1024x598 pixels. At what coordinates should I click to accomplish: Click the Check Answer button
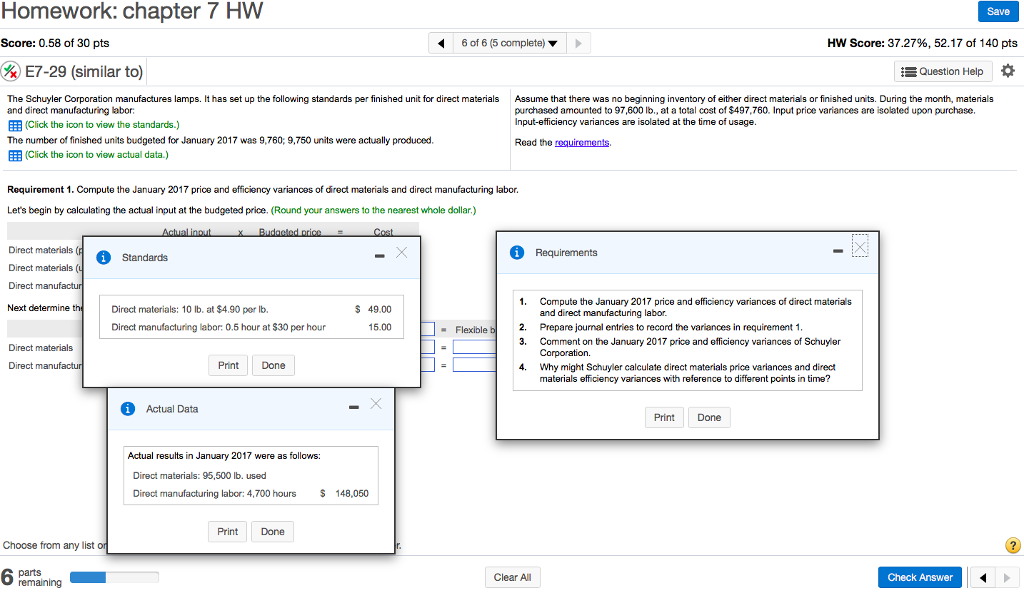tap(919, 577)
